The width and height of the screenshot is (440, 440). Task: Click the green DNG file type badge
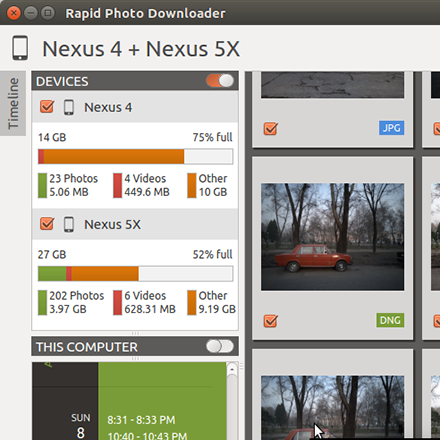tap(390, 320)
